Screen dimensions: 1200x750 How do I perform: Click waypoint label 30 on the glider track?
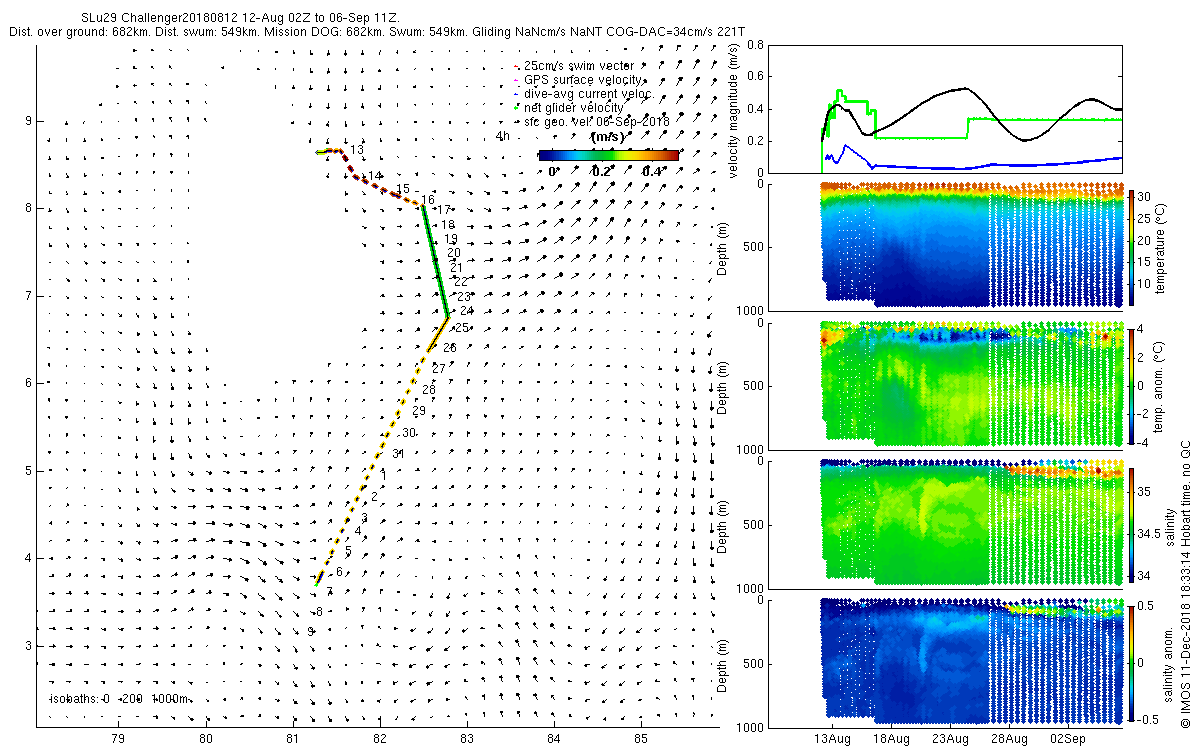click(409, 432)
